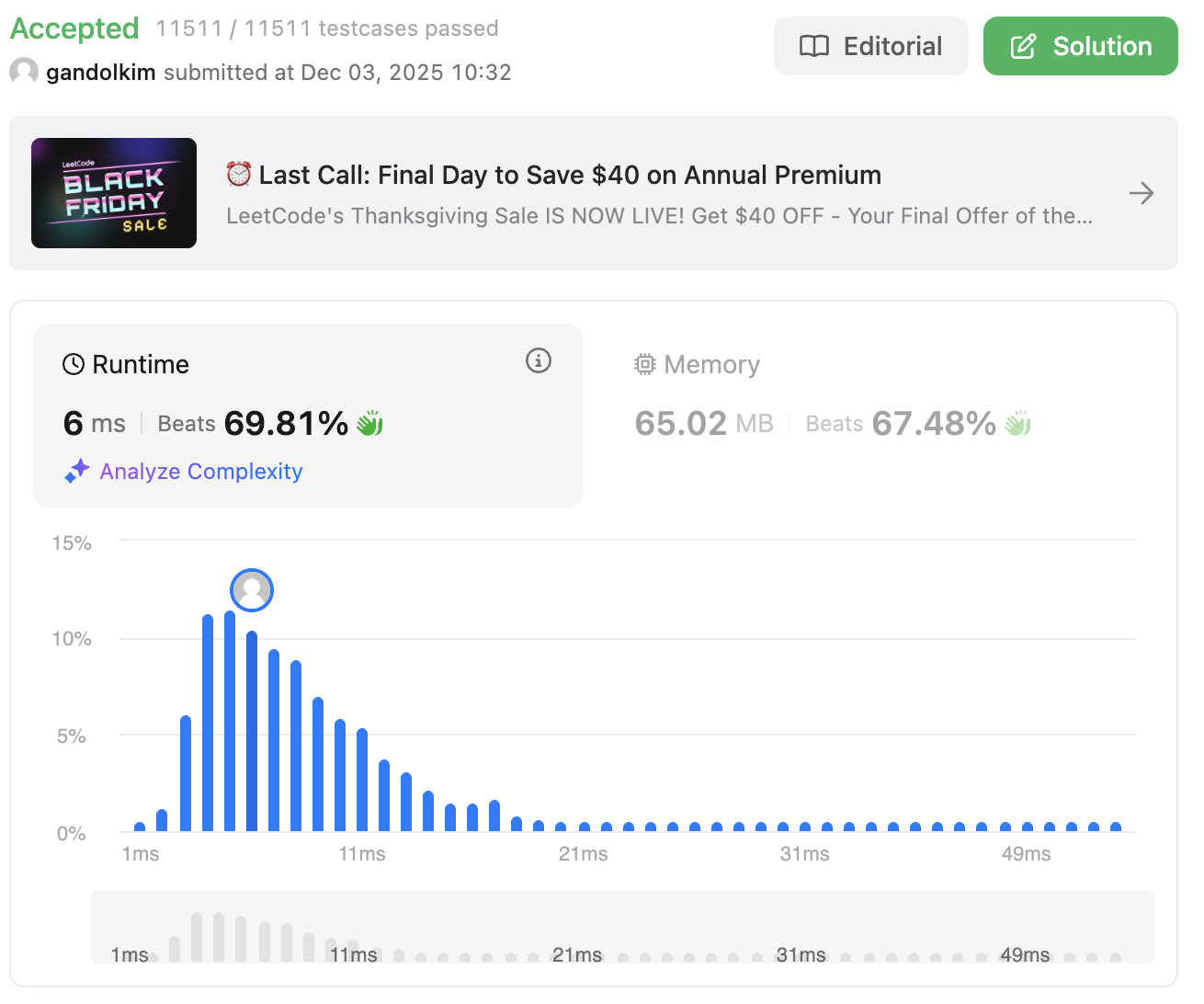Screen dimensions: 1204x1004
Task: Click the runtime info circle icon
Action: 539,360
